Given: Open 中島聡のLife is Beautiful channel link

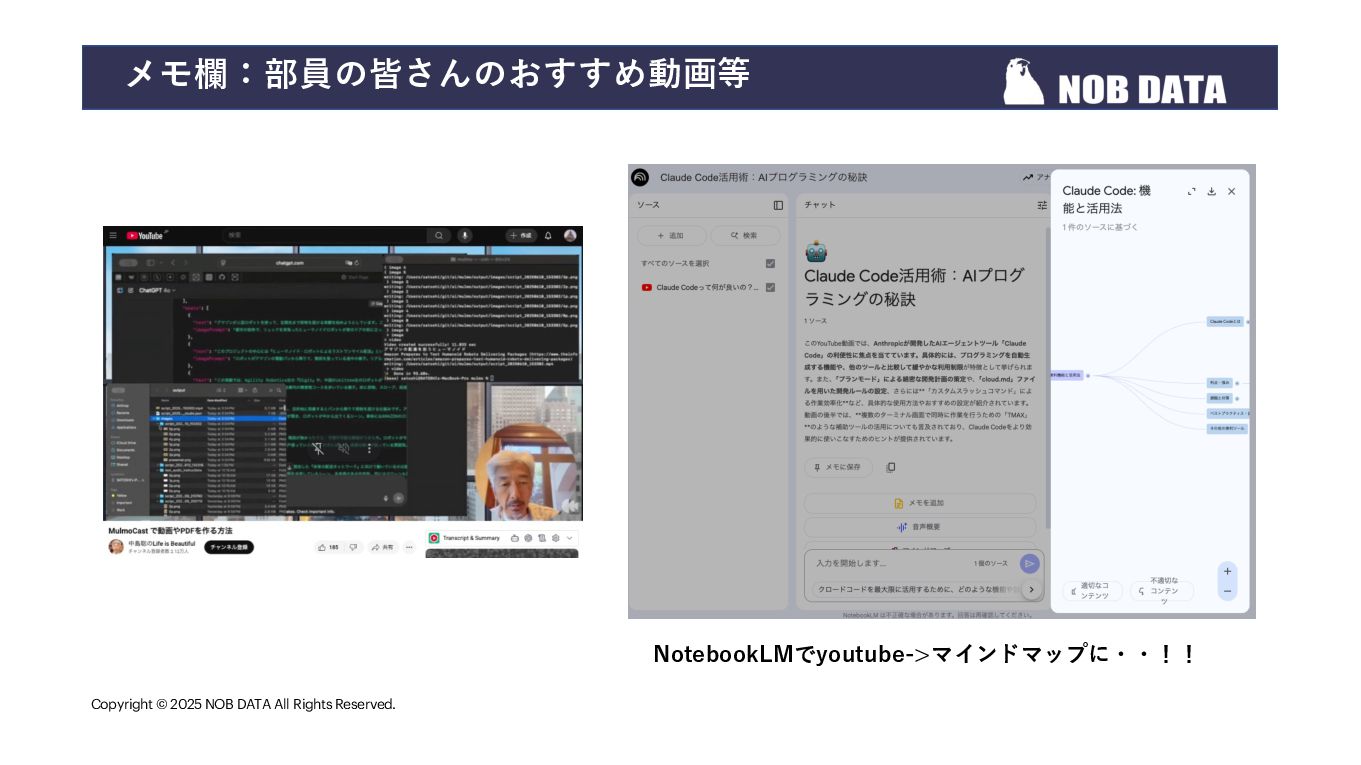Looking at the screenshot, I should [x=162, y=542].
